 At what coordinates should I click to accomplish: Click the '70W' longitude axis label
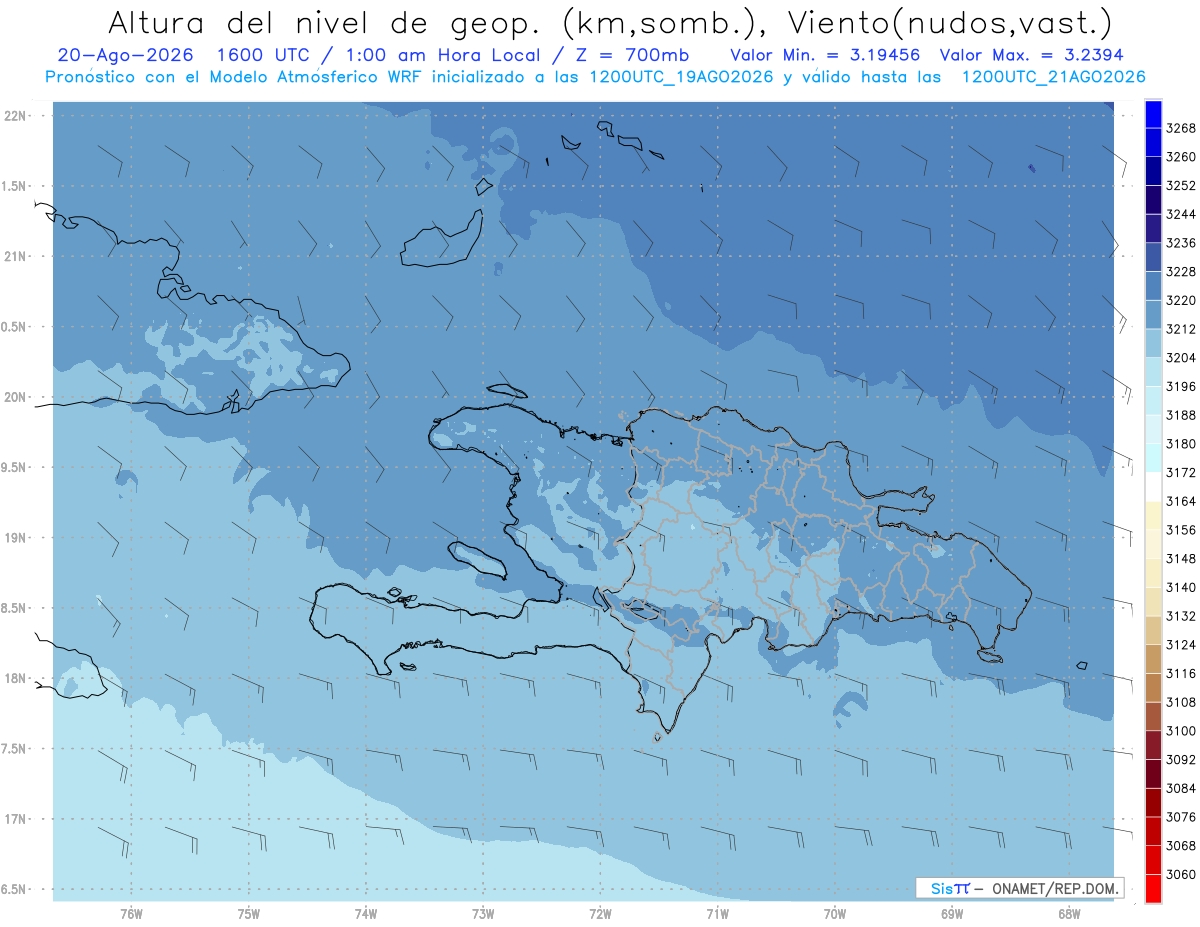pyautogui.click(x=835, y=913)
